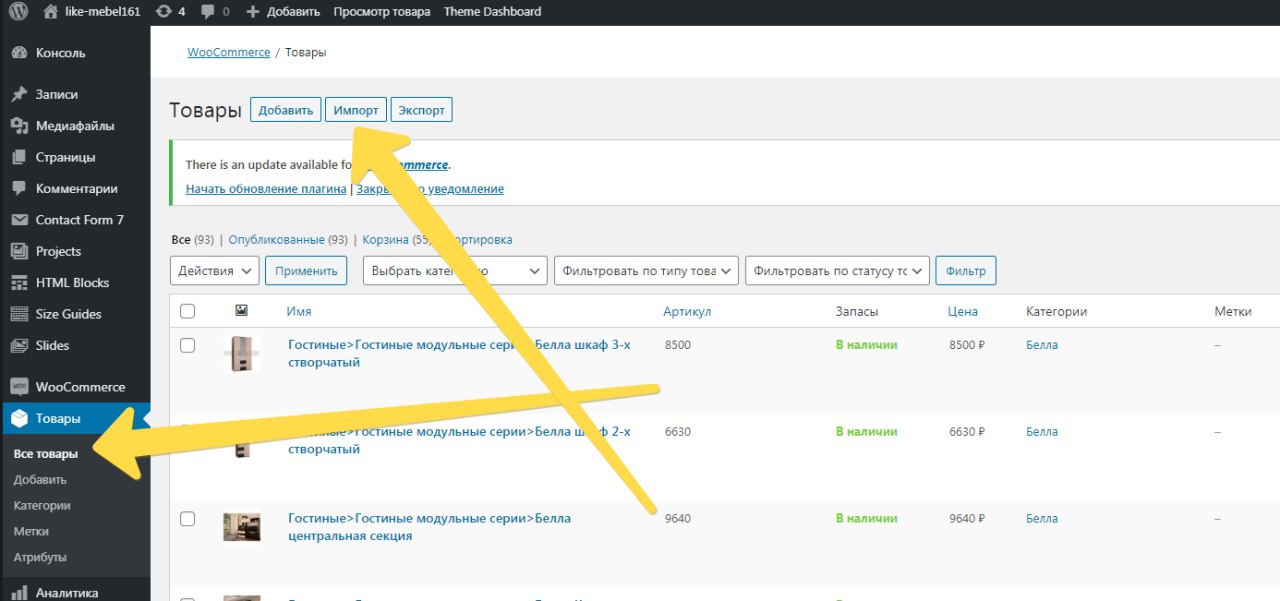Open Медиафайлы media library icon
1280x601 pixels.
tap(19, 126)
